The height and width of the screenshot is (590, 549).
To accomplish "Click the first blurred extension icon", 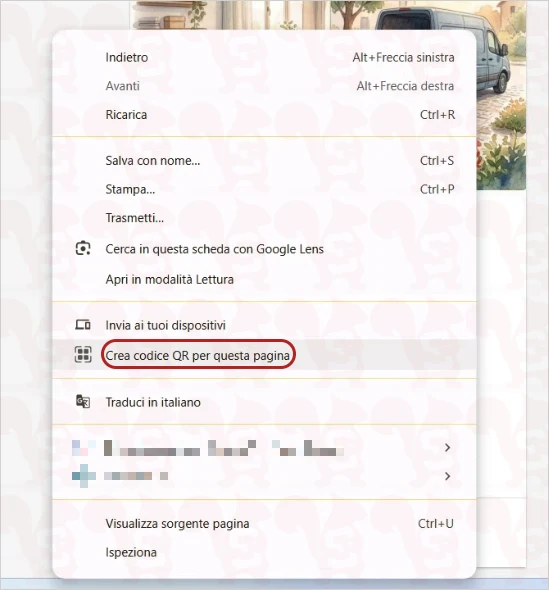I will pos(84,447).
